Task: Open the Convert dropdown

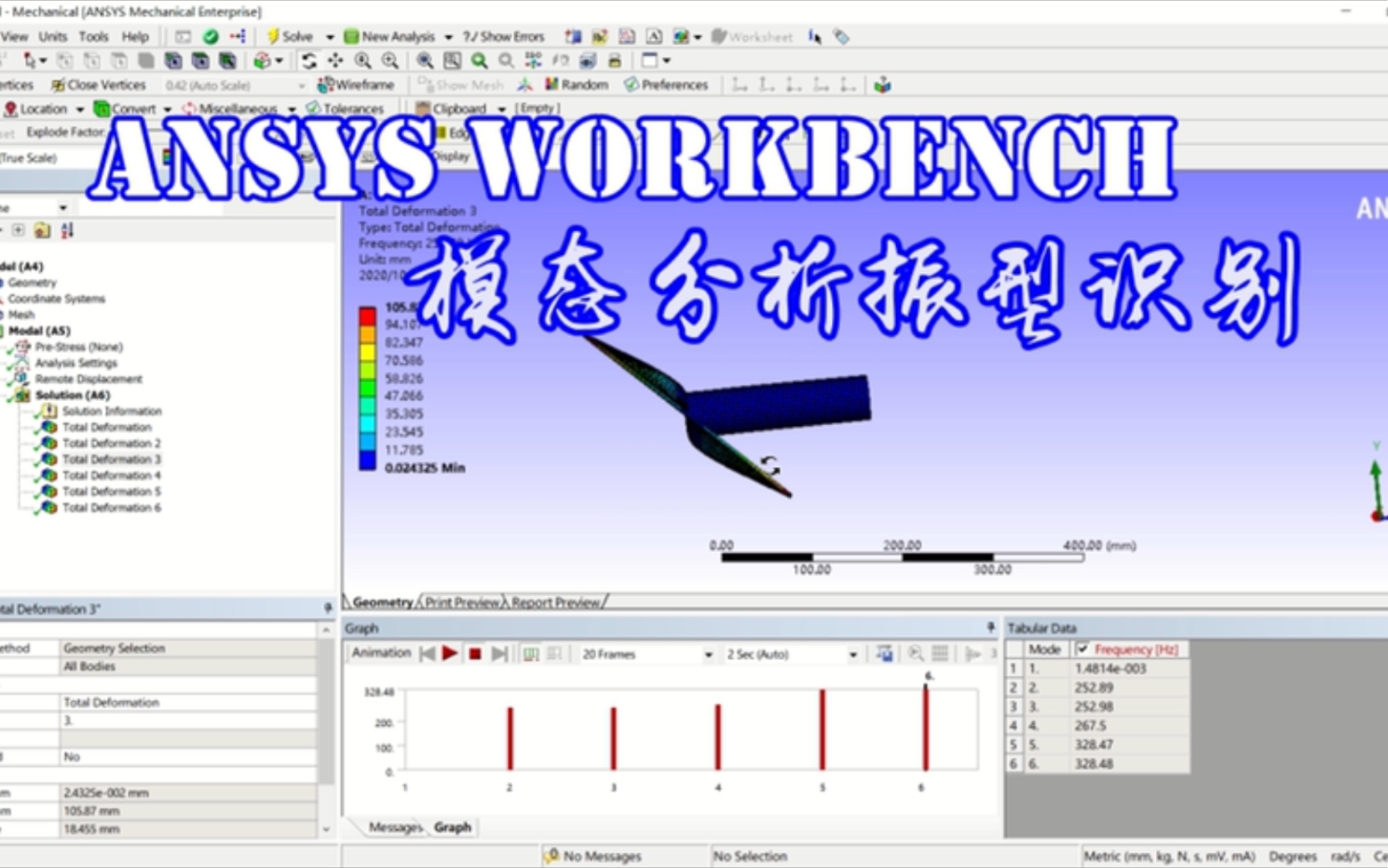Action: point(167,109)
